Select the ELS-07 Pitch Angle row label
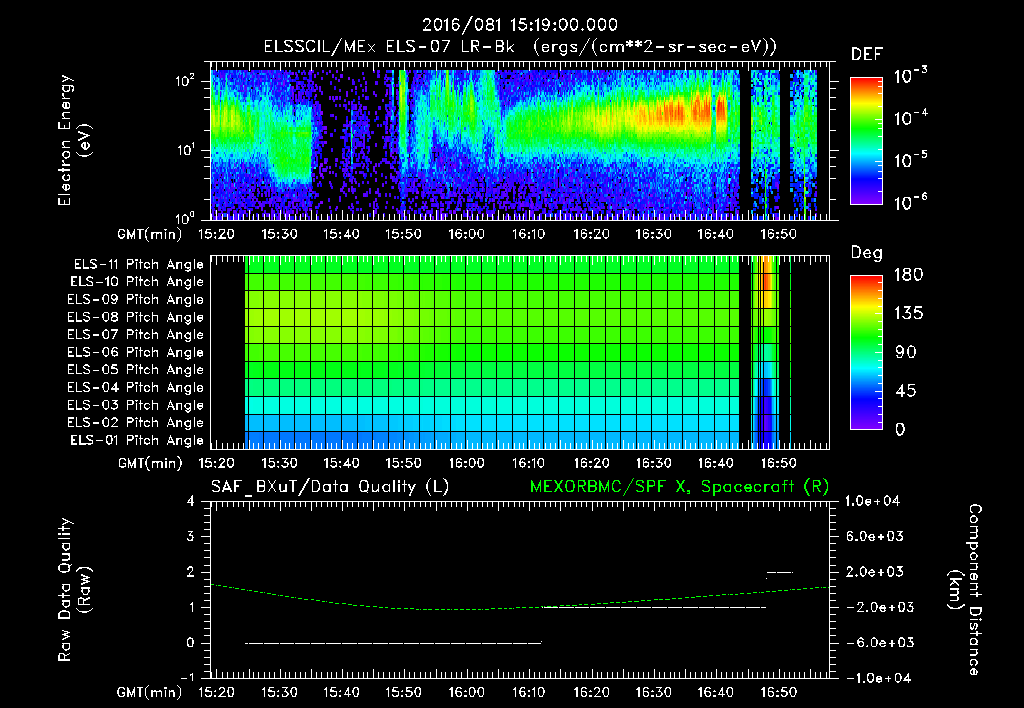Image resolution: width=1024 pixels, height=708 pixels. pos(135,334)
